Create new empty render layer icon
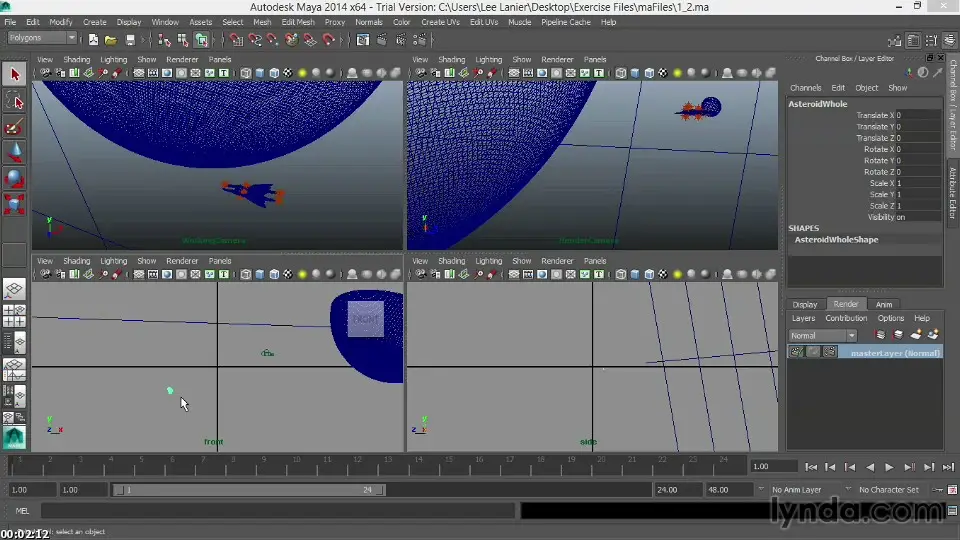This screenshot has width=960, height=540. click(x=916, y=335)
